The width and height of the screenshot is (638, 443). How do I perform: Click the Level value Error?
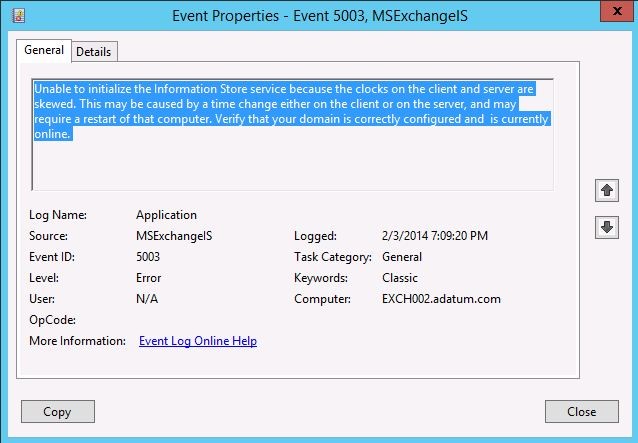click(x=149, y=278)
